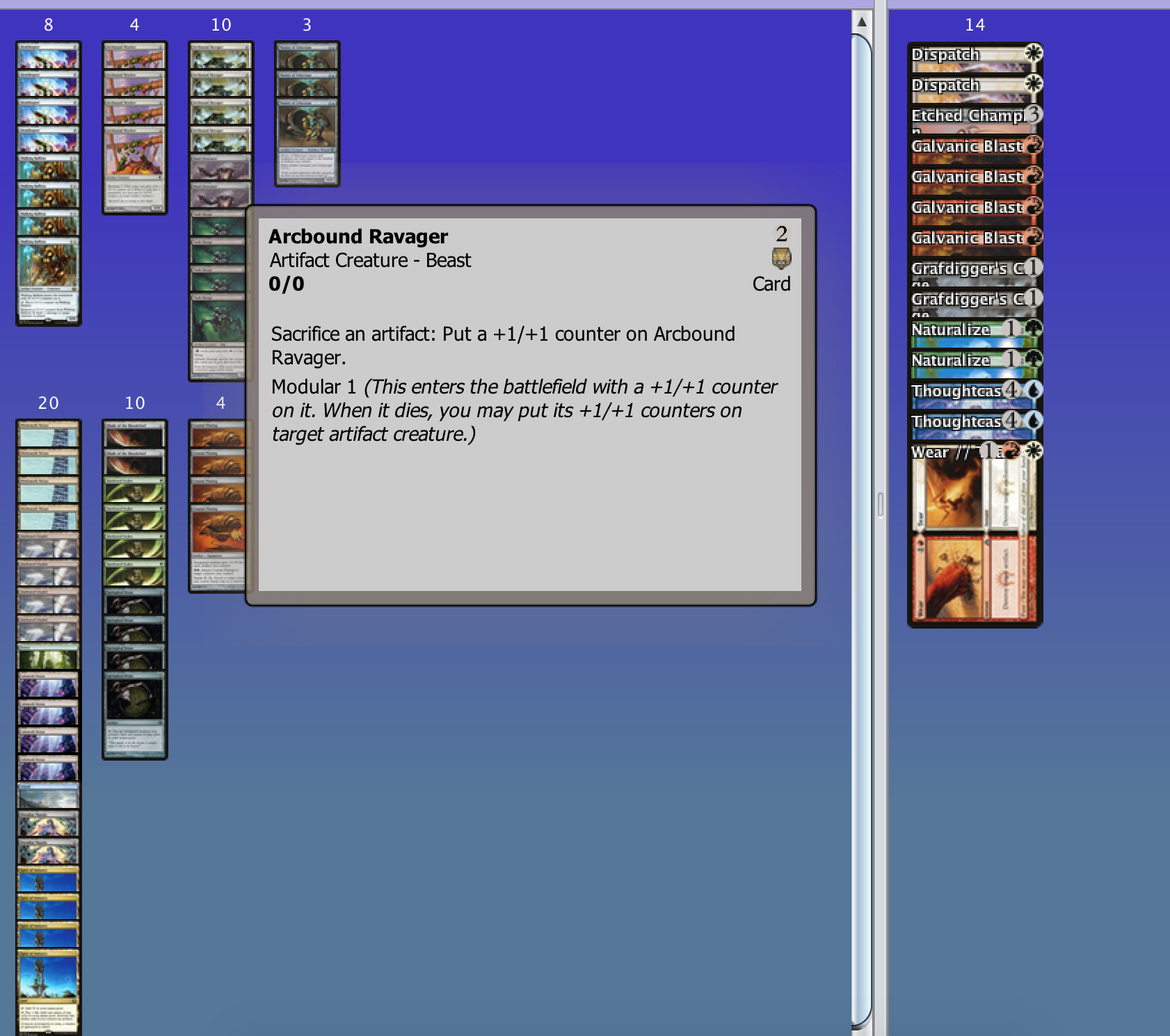Click the topmost card in the lower 10-card stack
Image resolution: width=1170 pixels, height=1036 pixels.
(135, 434)
